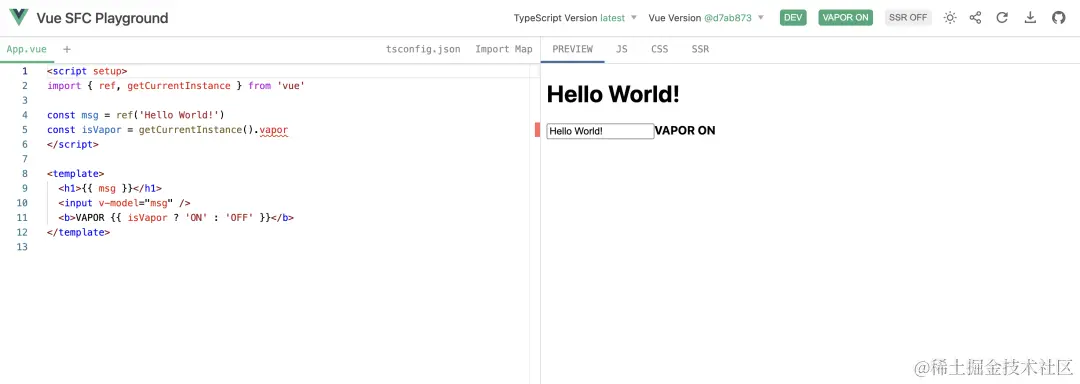Click the VAPOR ON text in preview
This screenshot has height=384, width=1080.
coord(685,131)
